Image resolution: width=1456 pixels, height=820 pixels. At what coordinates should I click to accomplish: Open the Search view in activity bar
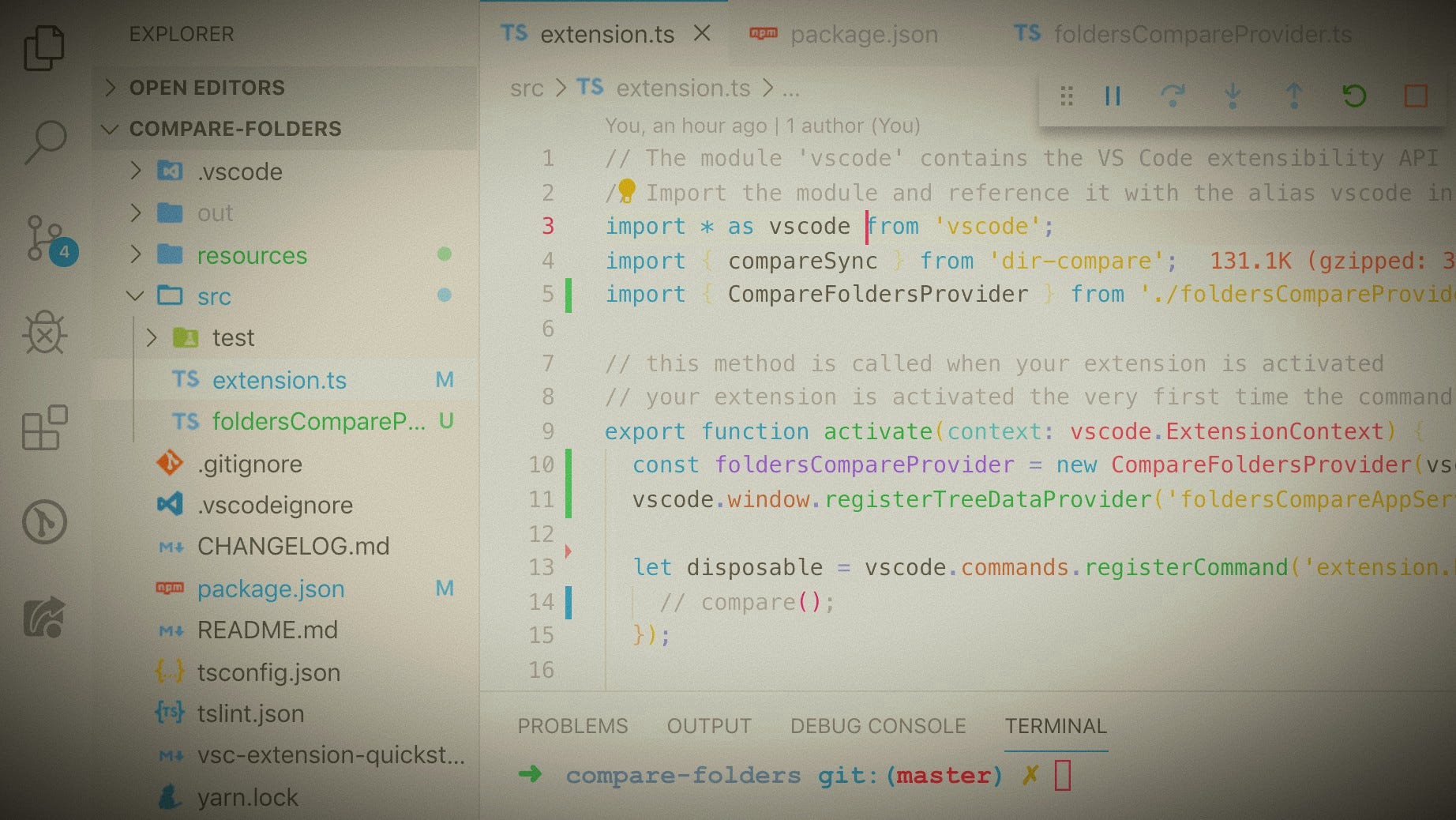[46, 141]
